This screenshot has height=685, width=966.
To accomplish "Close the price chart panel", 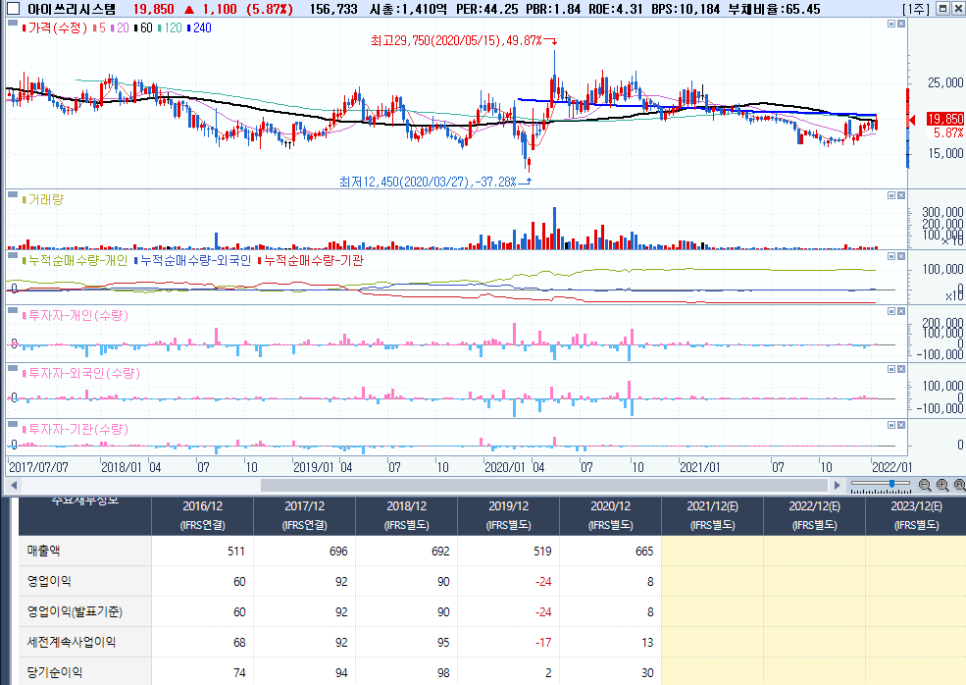I will [x=901, y=23].
